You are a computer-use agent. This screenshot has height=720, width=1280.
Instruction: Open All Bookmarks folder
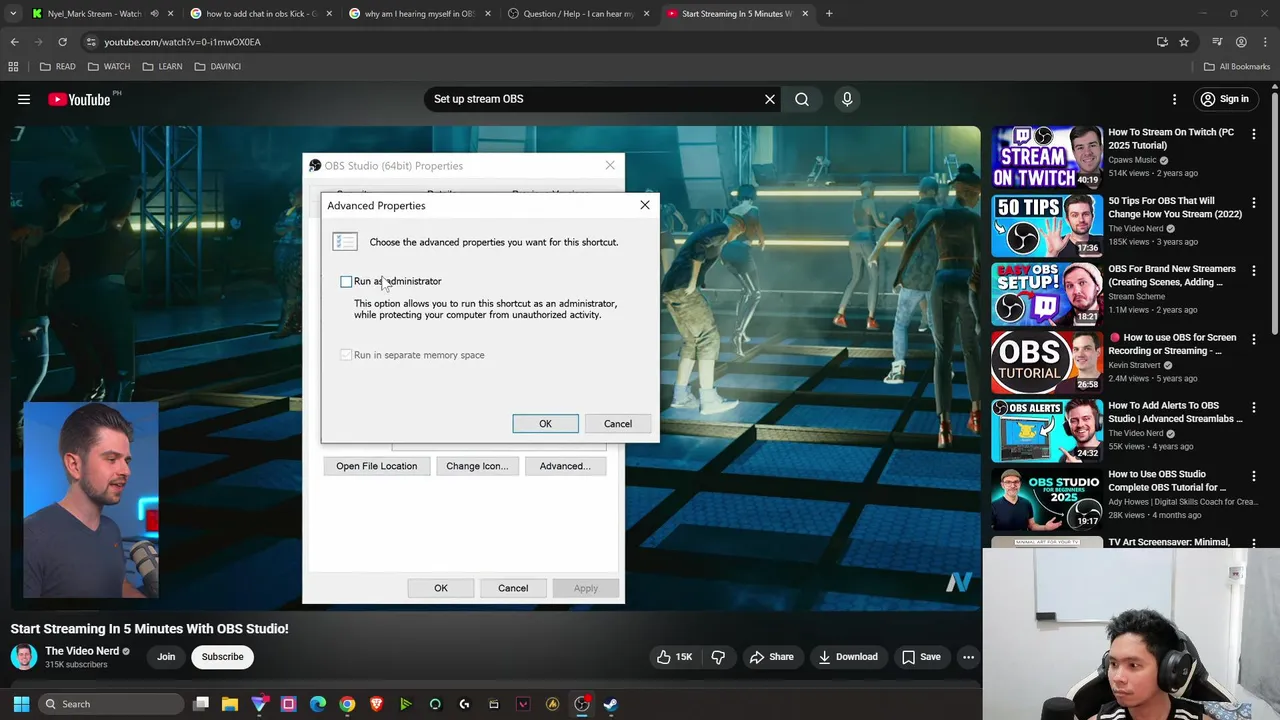pos(1236,66)
